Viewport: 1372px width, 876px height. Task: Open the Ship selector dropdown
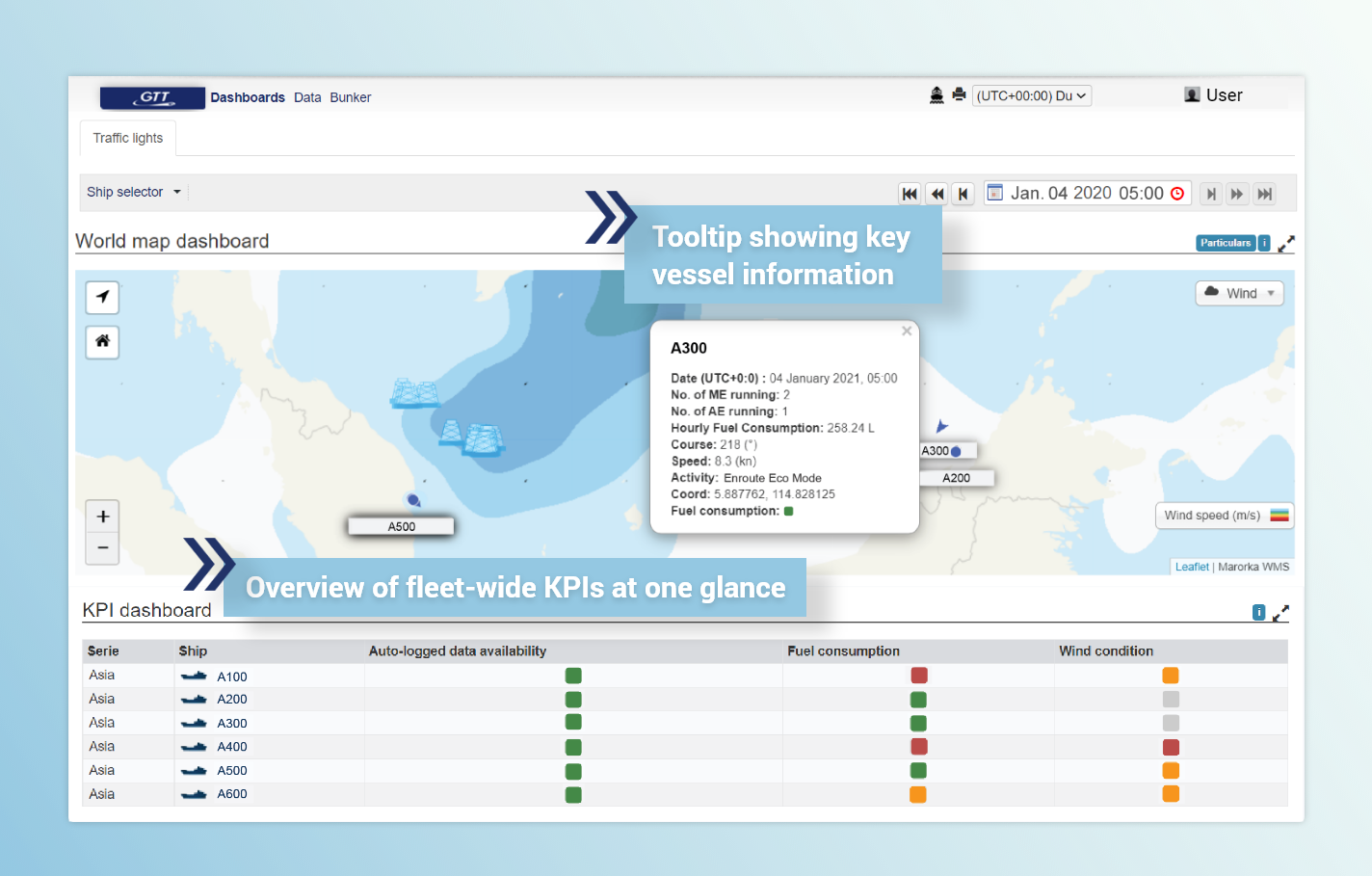click(134, 192)
